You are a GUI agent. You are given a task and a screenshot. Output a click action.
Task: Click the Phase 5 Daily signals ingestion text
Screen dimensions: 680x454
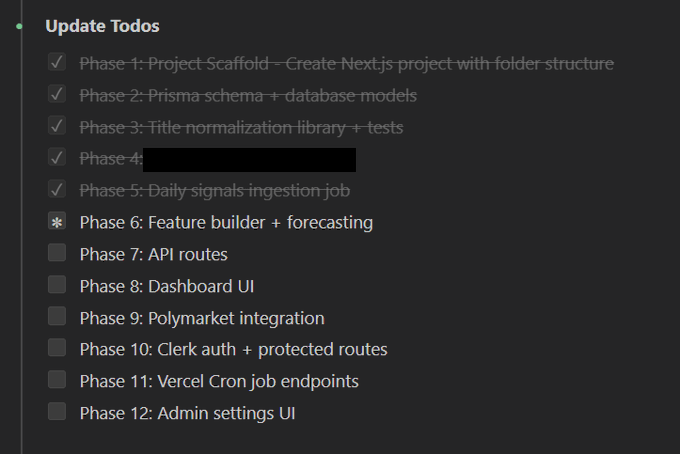[x=214, y=190]
